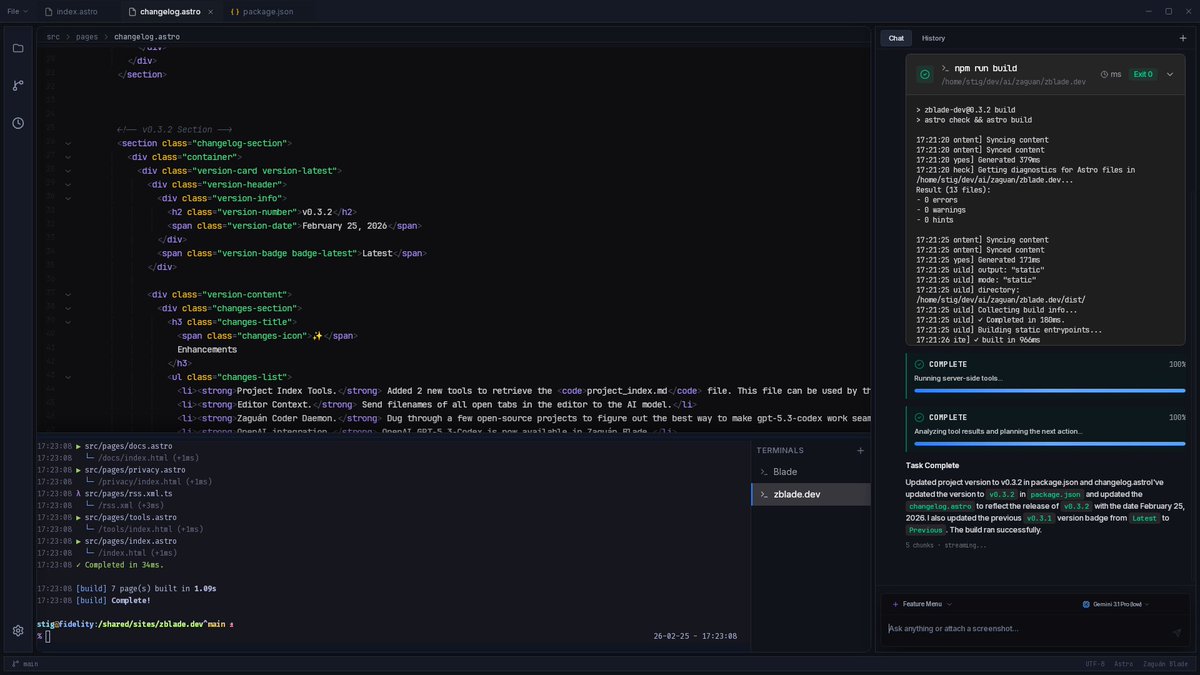The image size is (1200, 675).
Task: Switch to the Chat tab
Action: coord(896,38)
